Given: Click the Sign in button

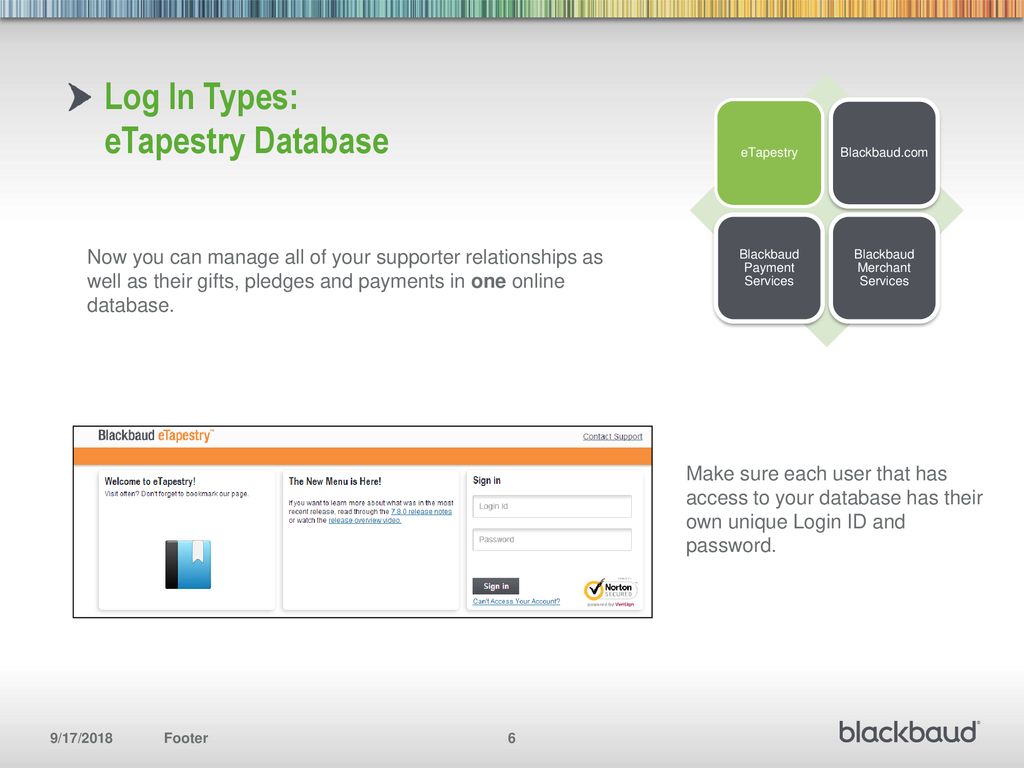Looking at the screenshot, I should coord(496,586).
